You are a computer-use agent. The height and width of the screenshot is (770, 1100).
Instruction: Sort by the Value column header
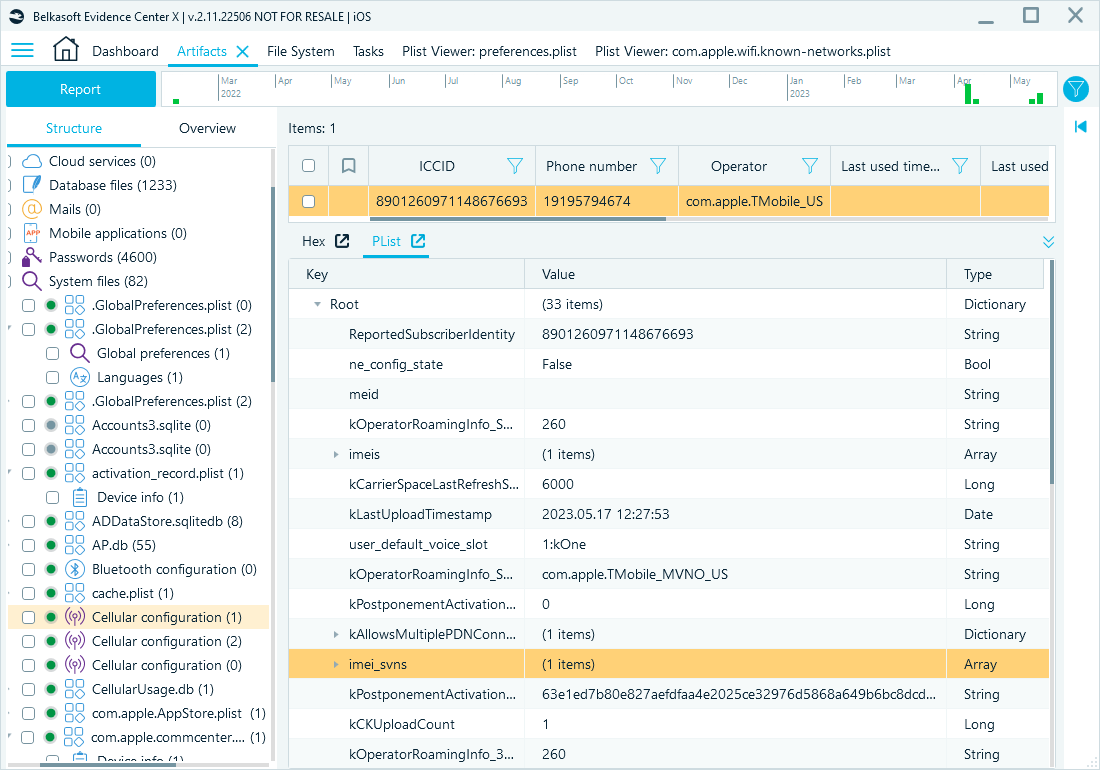click(735, 274)
